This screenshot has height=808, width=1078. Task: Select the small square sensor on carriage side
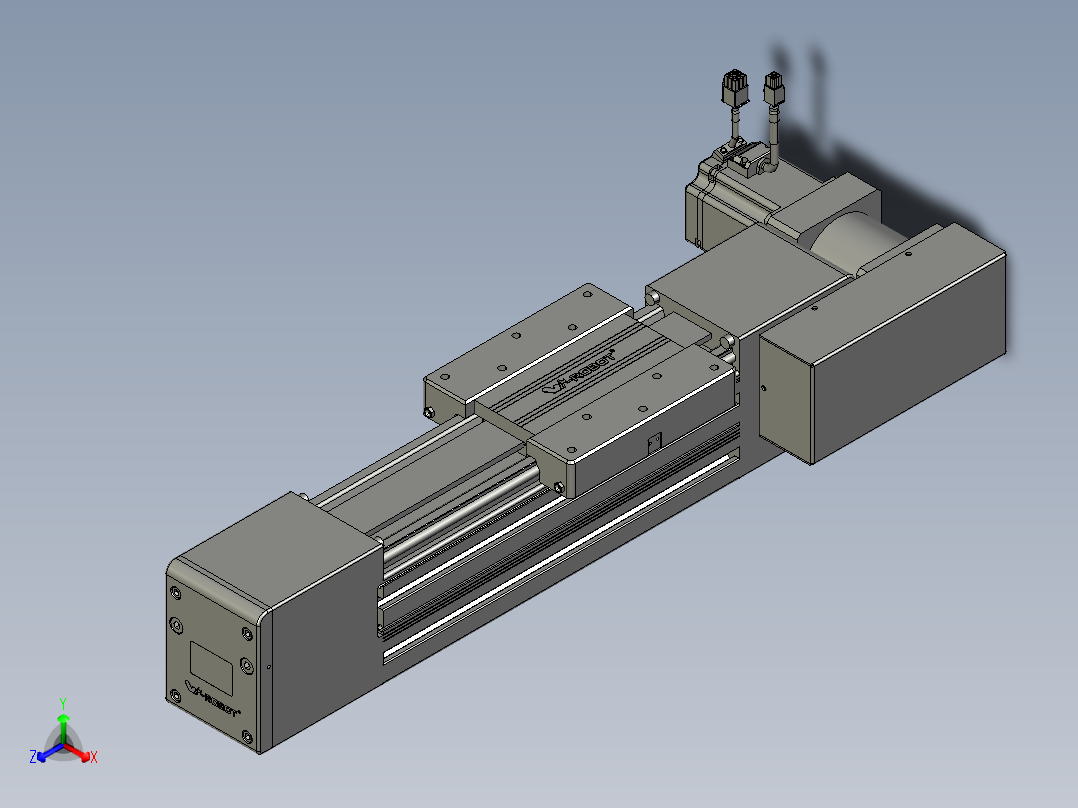coord(654,442)
